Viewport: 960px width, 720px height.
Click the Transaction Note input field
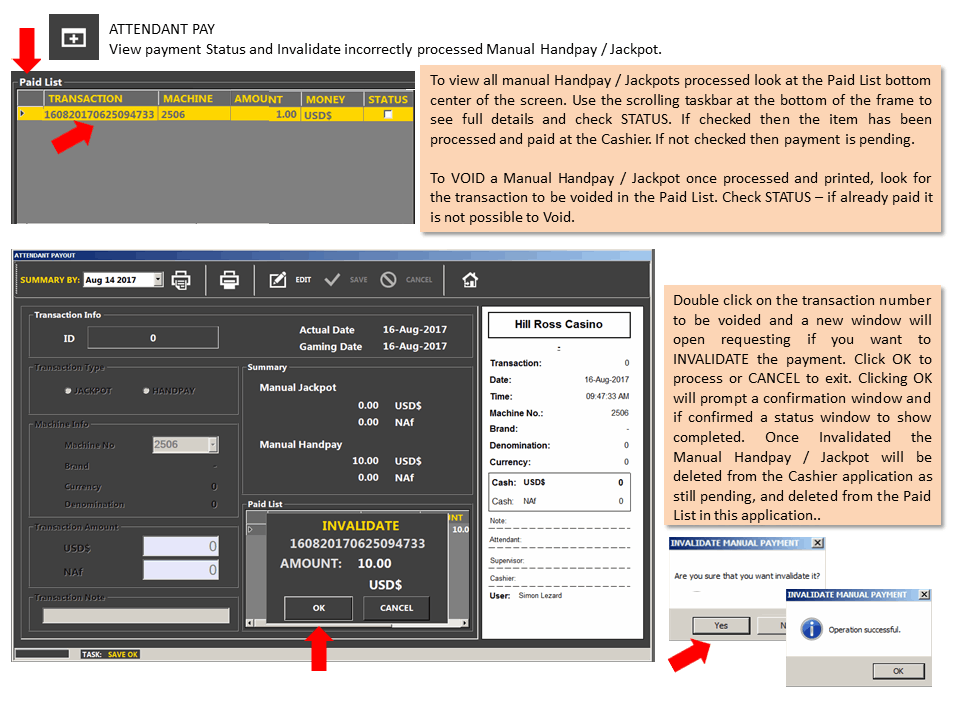tap(136, 615)
